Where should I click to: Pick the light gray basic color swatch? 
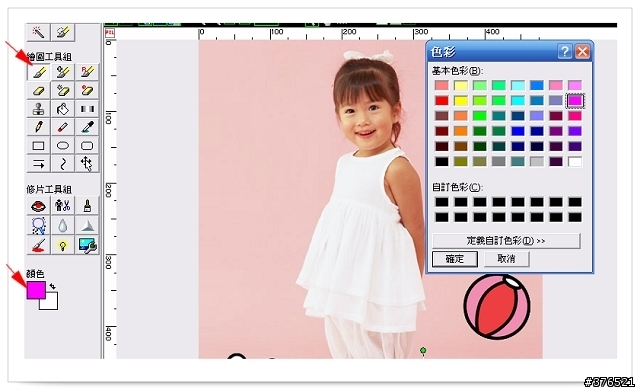point(537,162)
